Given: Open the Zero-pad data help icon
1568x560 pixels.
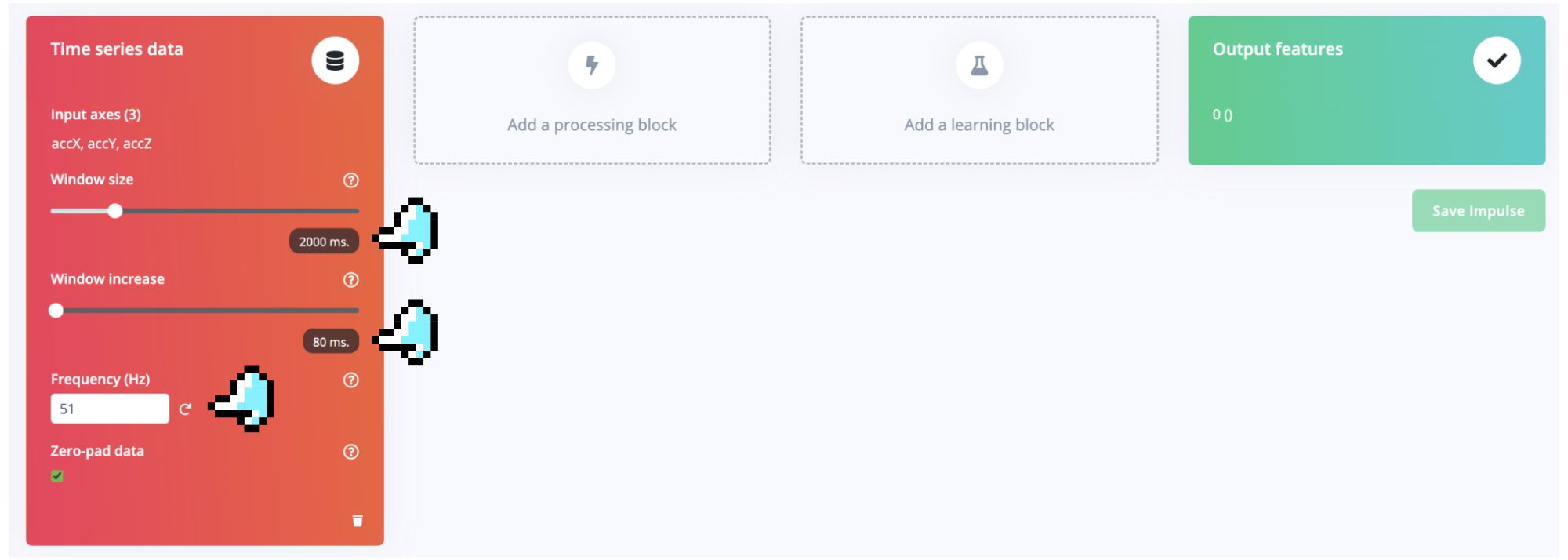Looking at the screenshot, I should pyautogui.click(x=351, y=452).
